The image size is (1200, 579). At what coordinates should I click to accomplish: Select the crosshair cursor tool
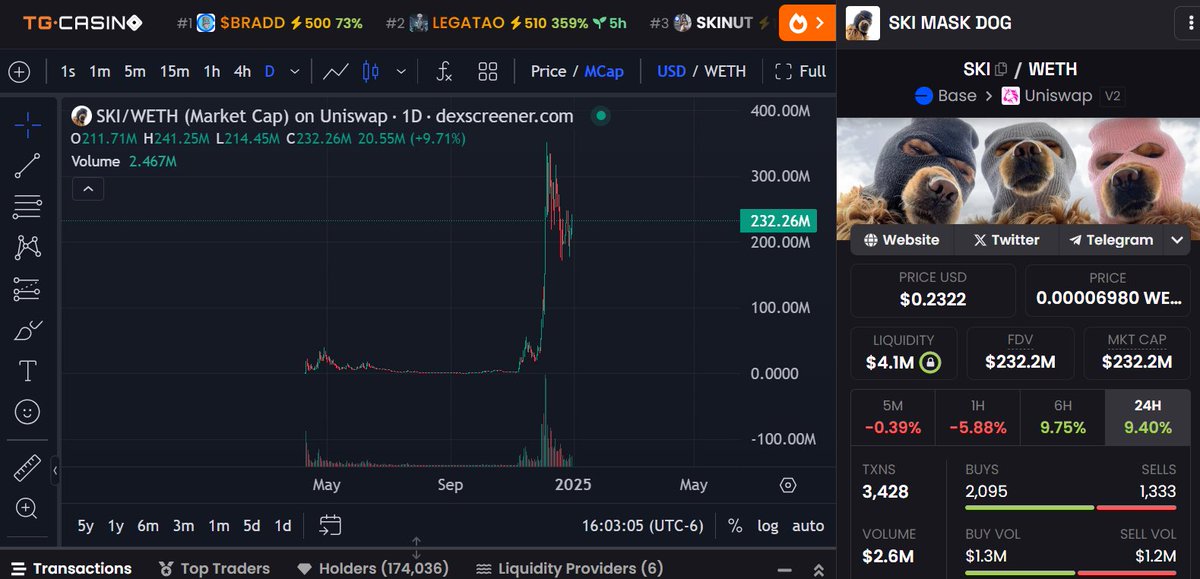tap(27, 125)
